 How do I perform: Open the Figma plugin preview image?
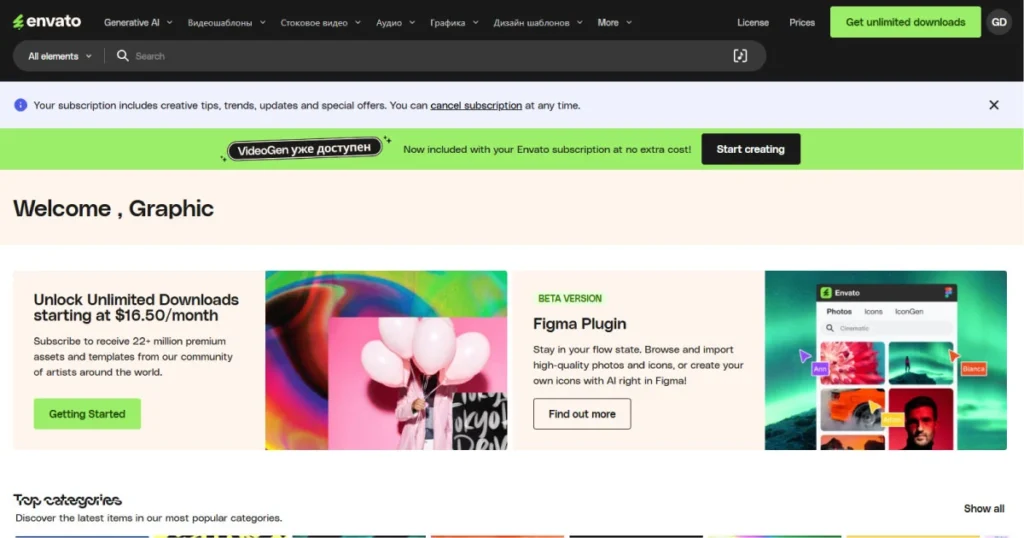point(886,360)
